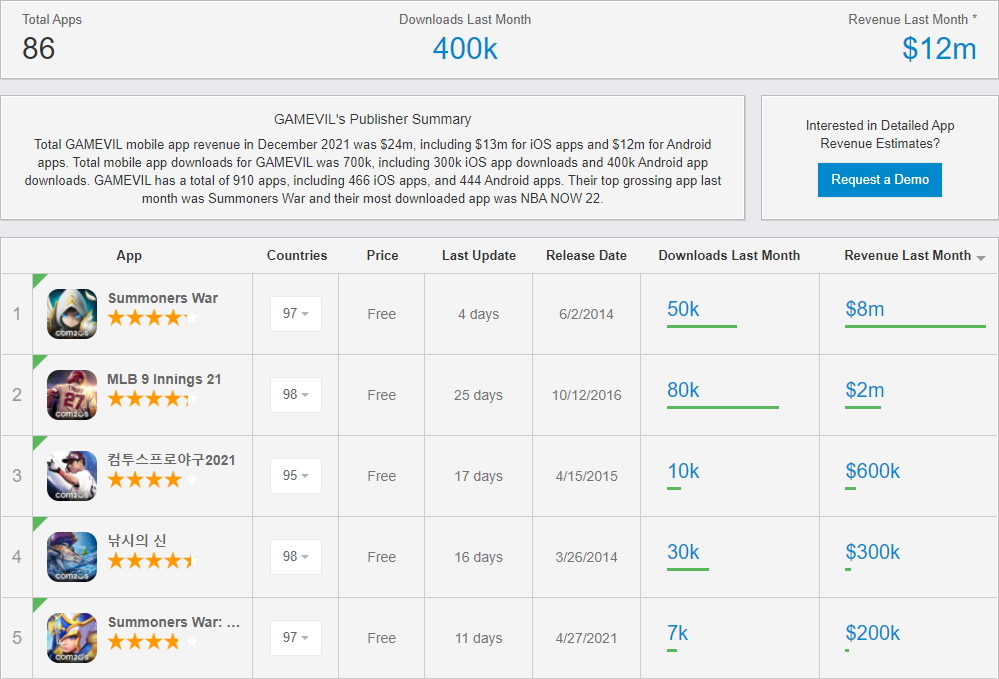The image size is (999, 679).
Task: Click the 80k downloads value for MLB 9 Innings
Action: point(683,390)
